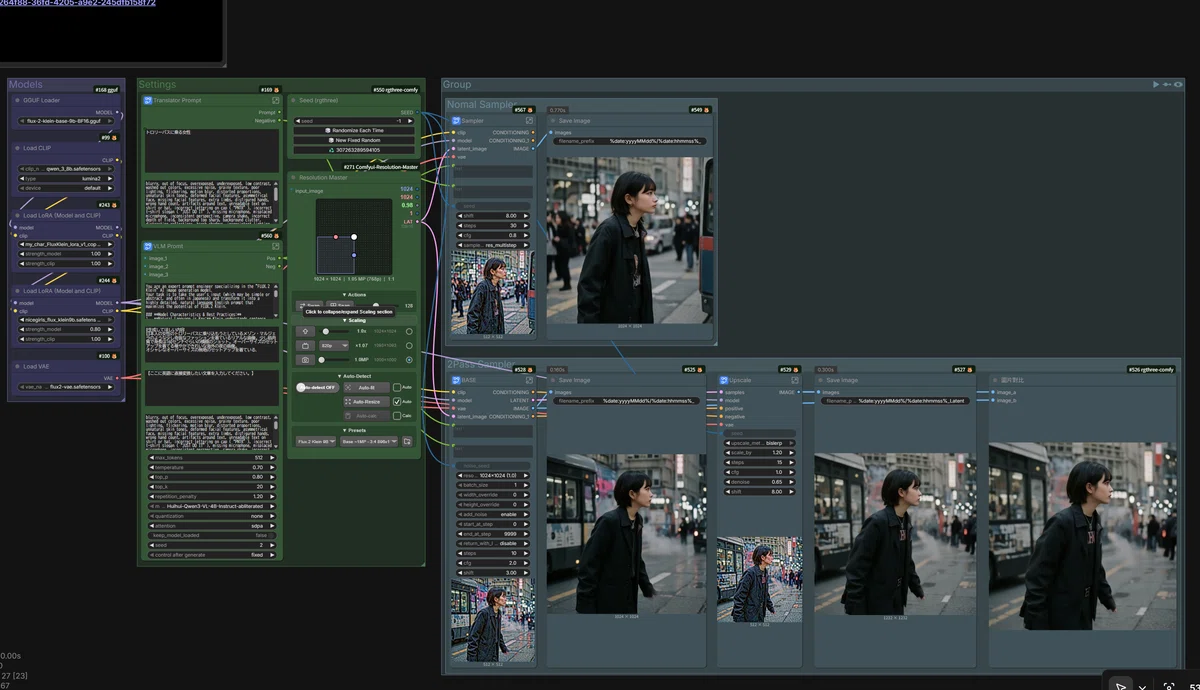Open the vae_name flux2-vae dropdown
The width and height of the screenshot is (1200, 690).
pos(64,387)
